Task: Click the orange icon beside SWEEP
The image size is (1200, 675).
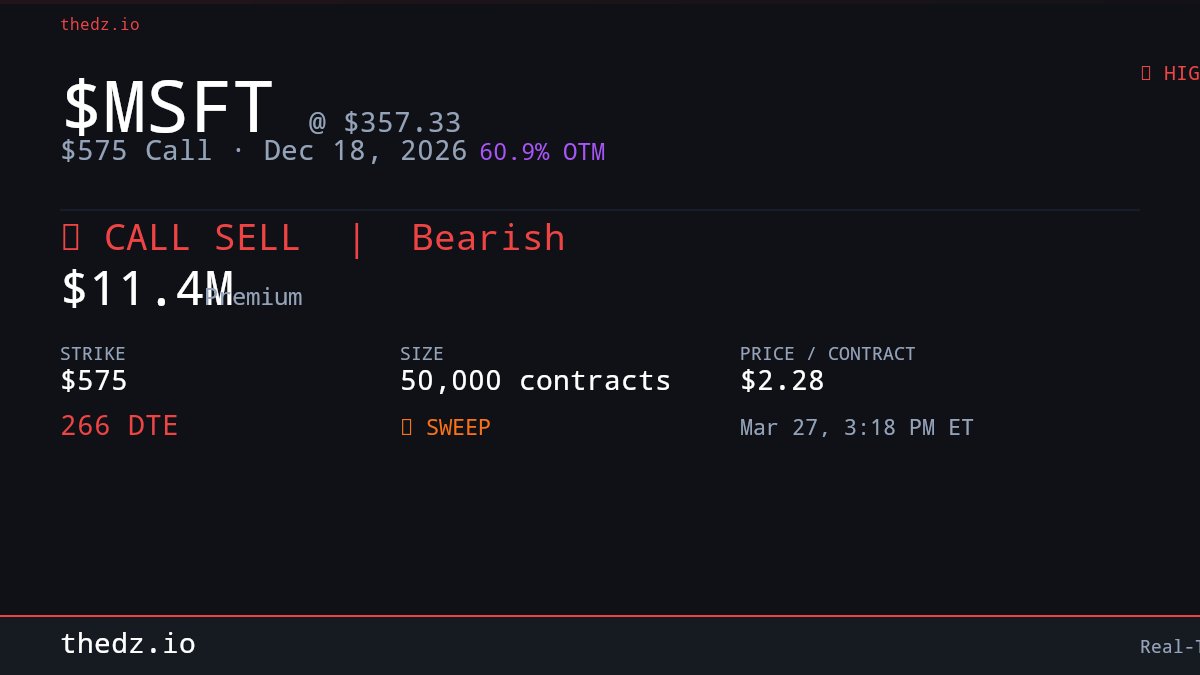Action: pyautogui.click(x=406, y=428)
